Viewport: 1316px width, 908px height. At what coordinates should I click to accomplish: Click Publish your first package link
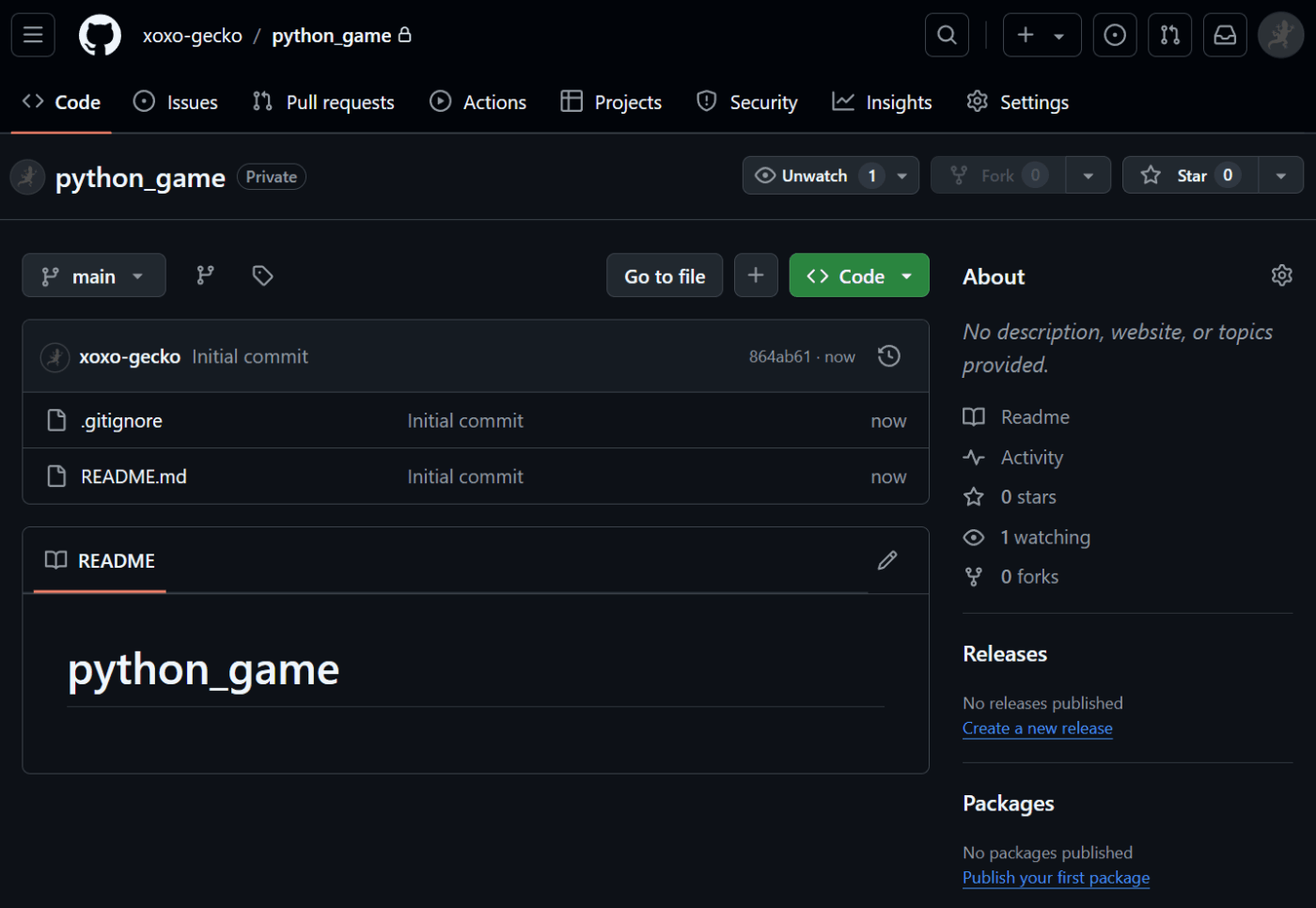point(1057,878)
